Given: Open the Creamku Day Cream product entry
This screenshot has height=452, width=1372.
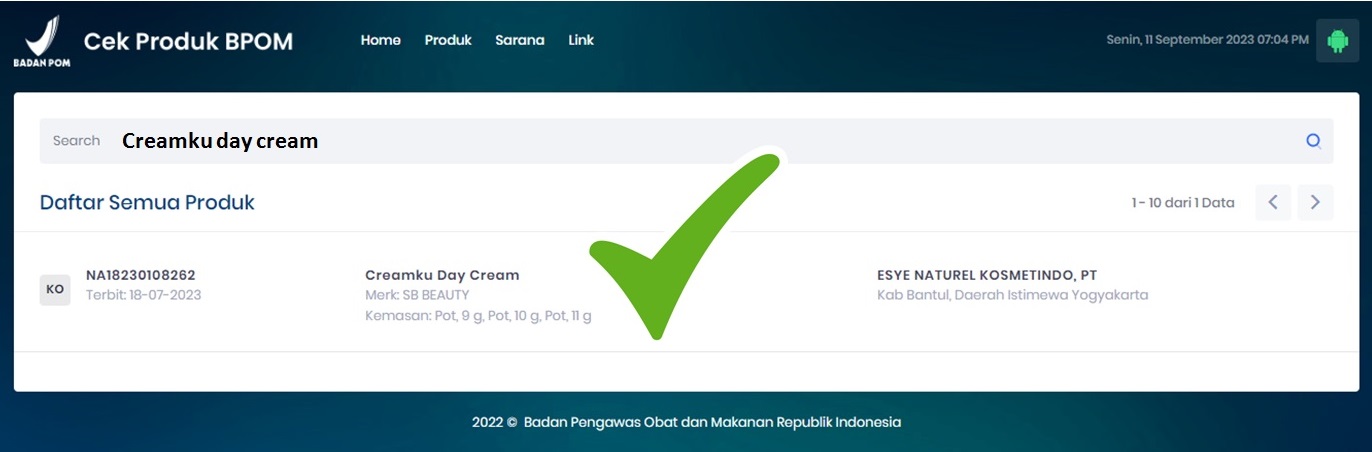Looking at the screenshot, I should [x=442, y=275].
